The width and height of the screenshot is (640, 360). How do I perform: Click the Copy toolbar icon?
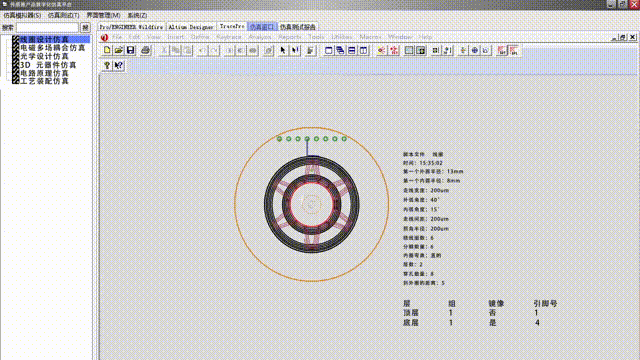(176, 50)
